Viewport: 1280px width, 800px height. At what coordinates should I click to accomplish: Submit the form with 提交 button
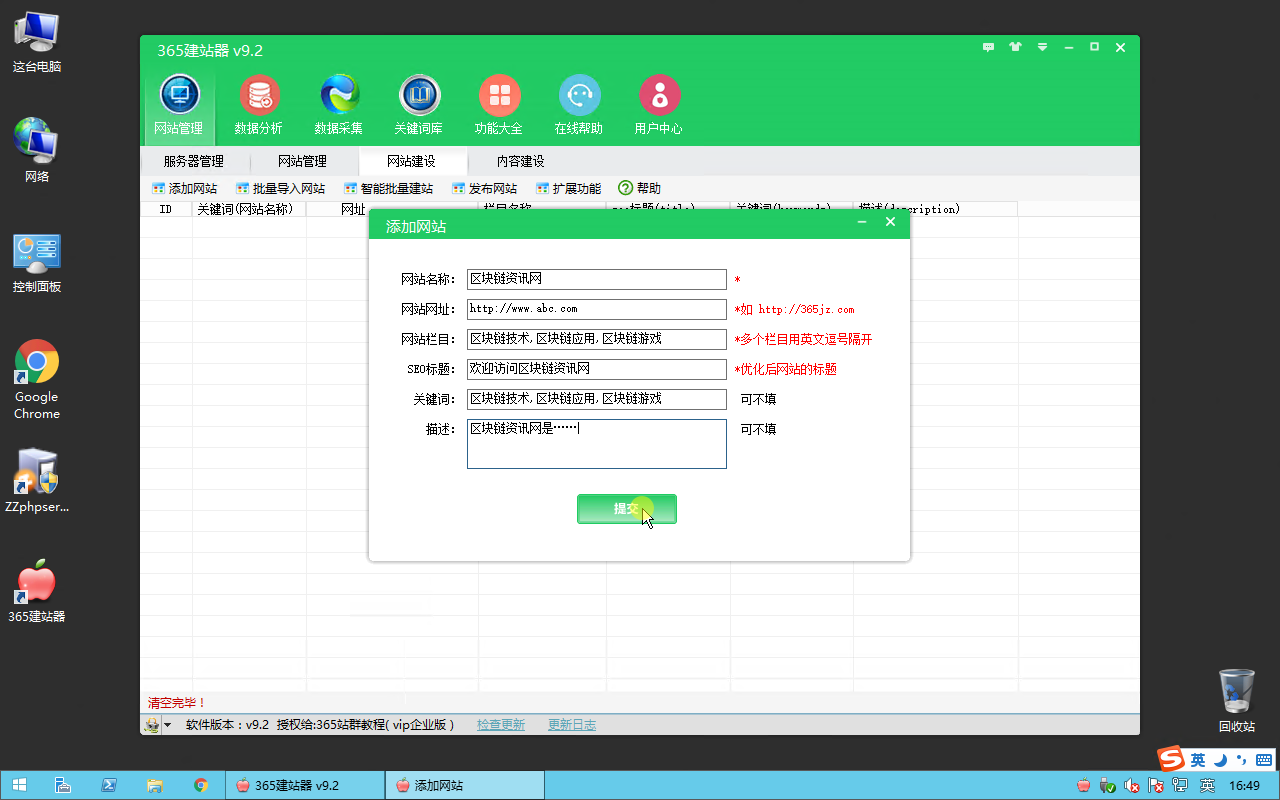tap(627, 509)
